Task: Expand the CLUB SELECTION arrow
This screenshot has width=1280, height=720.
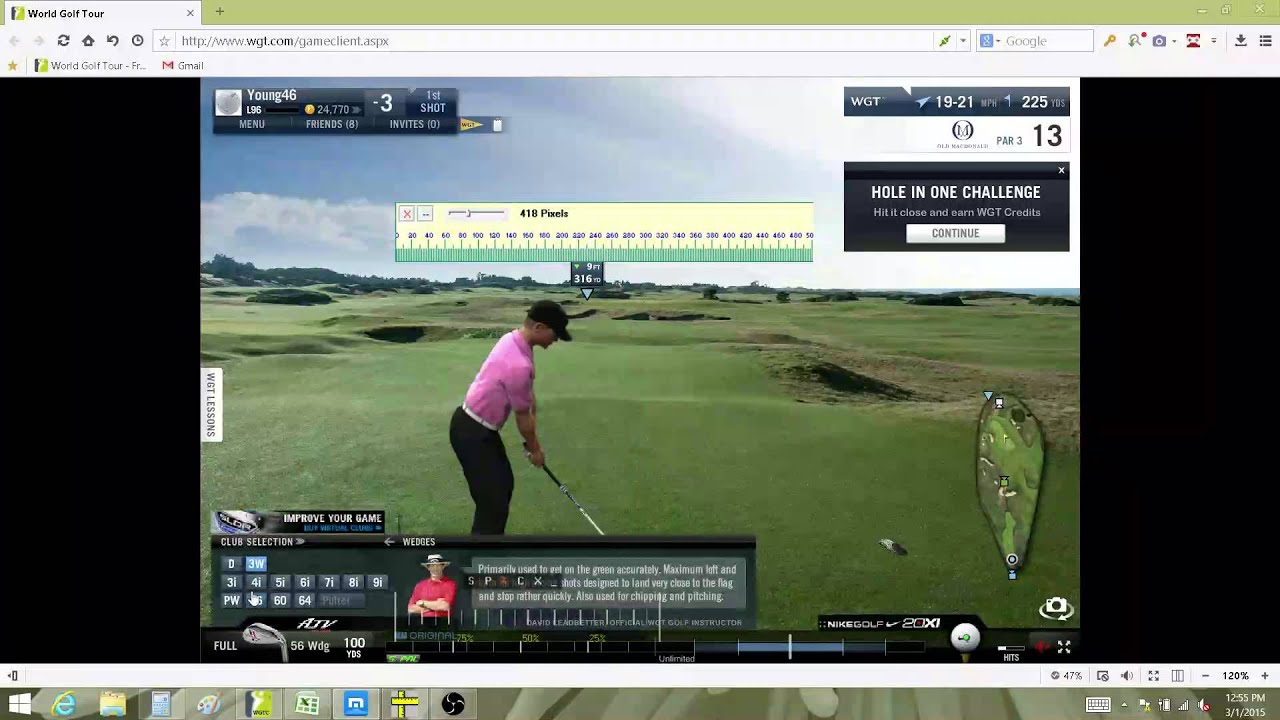Action: click(x=300, y=542)
